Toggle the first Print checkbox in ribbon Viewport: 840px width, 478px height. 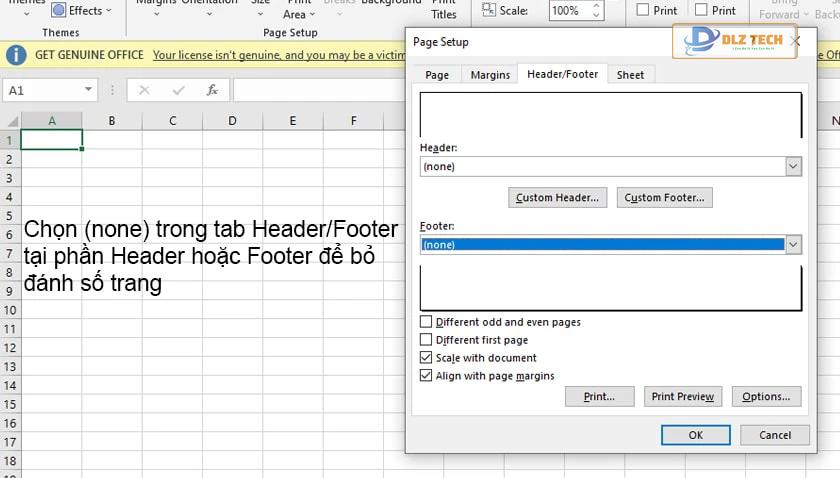(643, 10)
